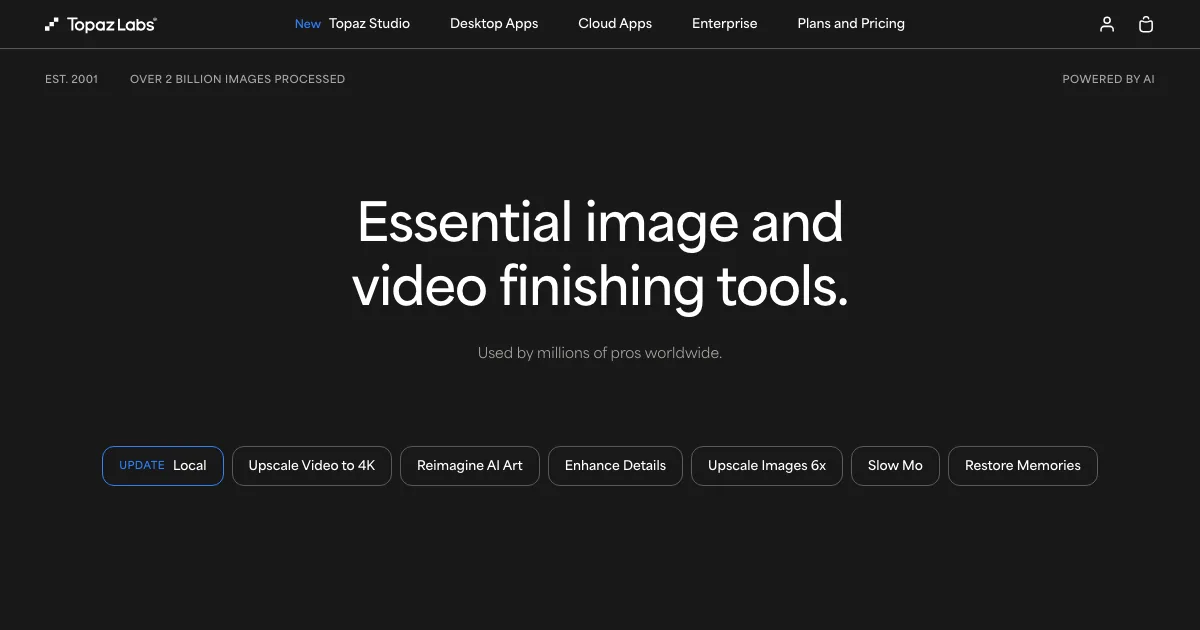Open the user account icon
This screenshot has height=630, width=1200.
[1106, 24]
